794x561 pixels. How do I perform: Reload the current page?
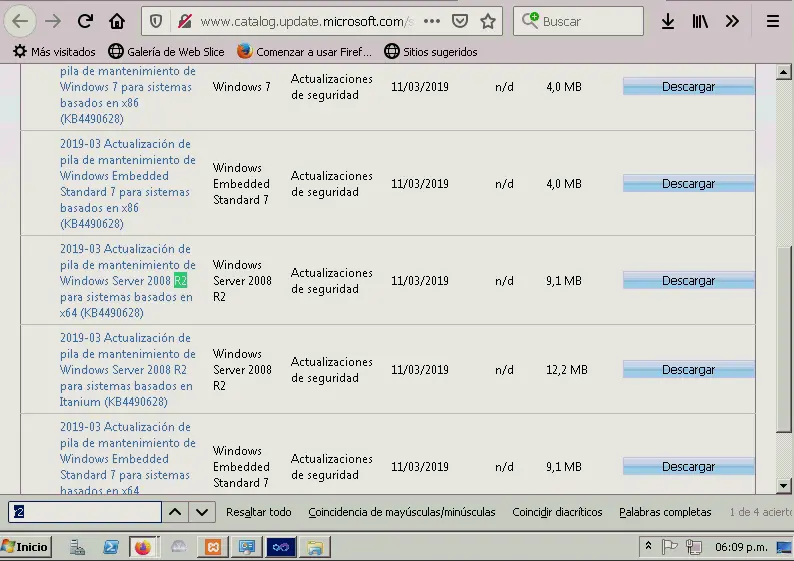coord(85,21)
